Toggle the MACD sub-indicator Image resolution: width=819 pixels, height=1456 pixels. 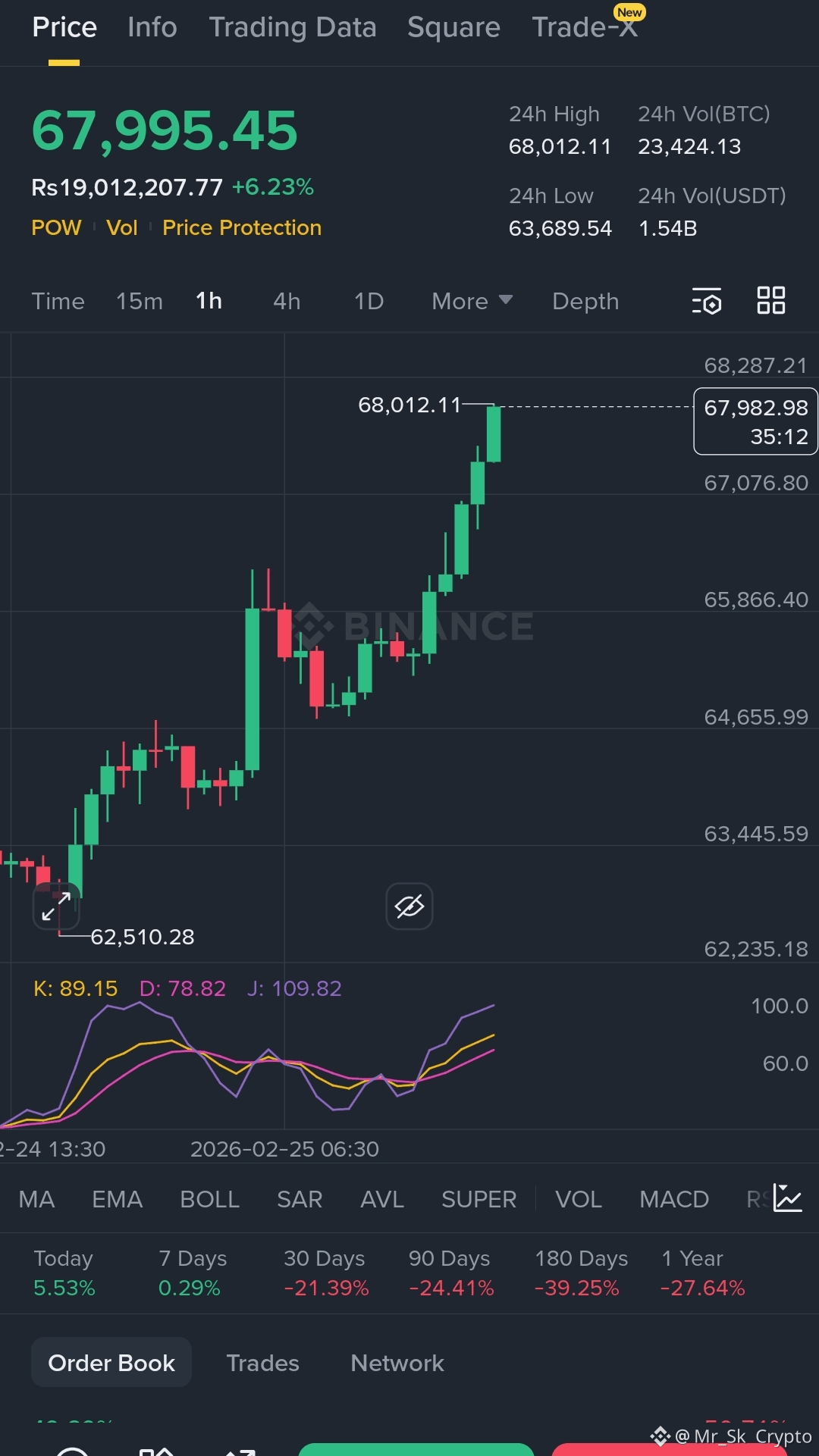674,1199
